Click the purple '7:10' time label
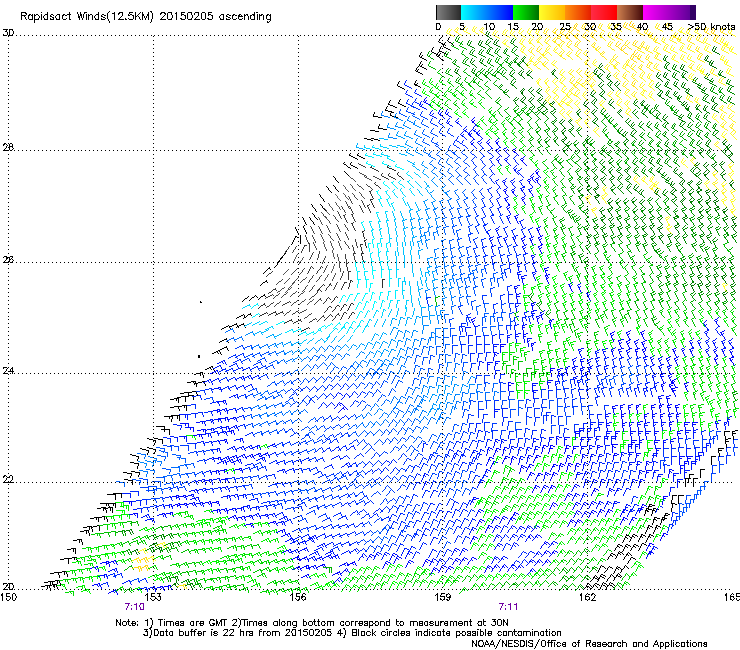Viewport: 740px width, 650px height. coord(135,607)
